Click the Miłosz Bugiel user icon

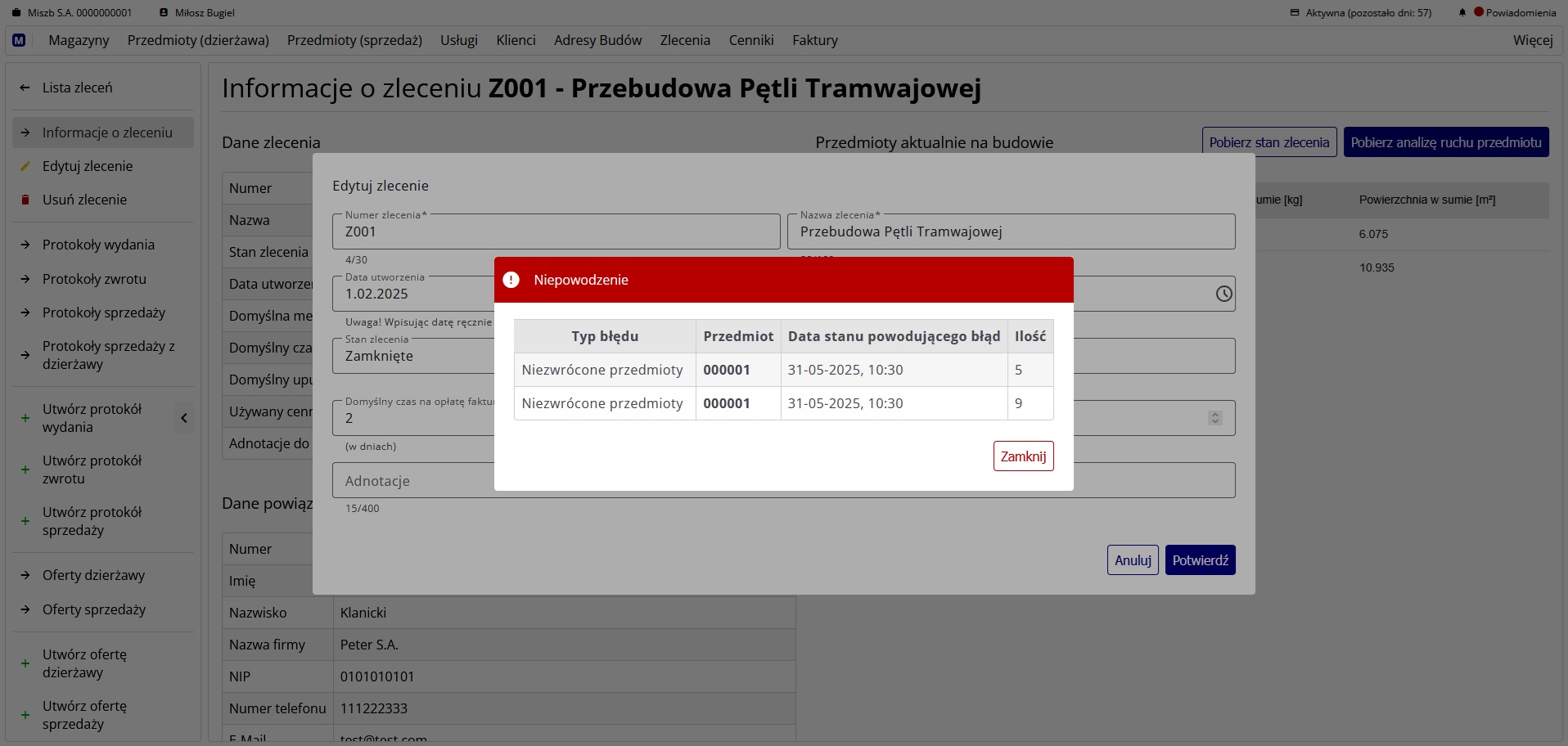(x=164, y=12)
